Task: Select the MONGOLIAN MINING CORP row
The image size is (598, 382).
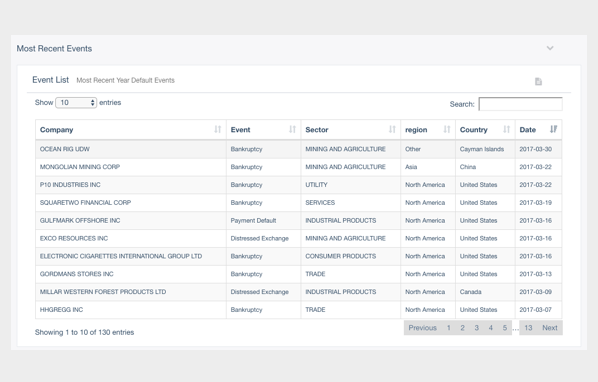Action: (299, 167)
